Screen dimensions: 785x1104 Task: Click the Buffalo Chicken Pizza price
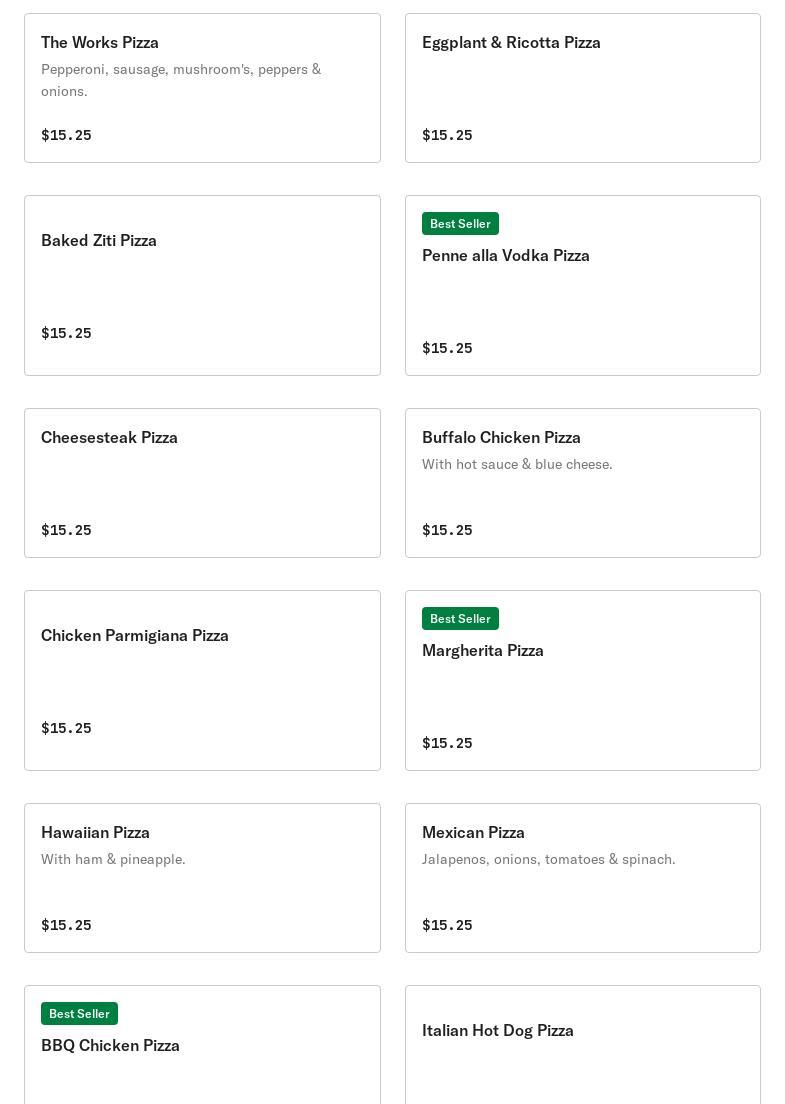[447, 529]
